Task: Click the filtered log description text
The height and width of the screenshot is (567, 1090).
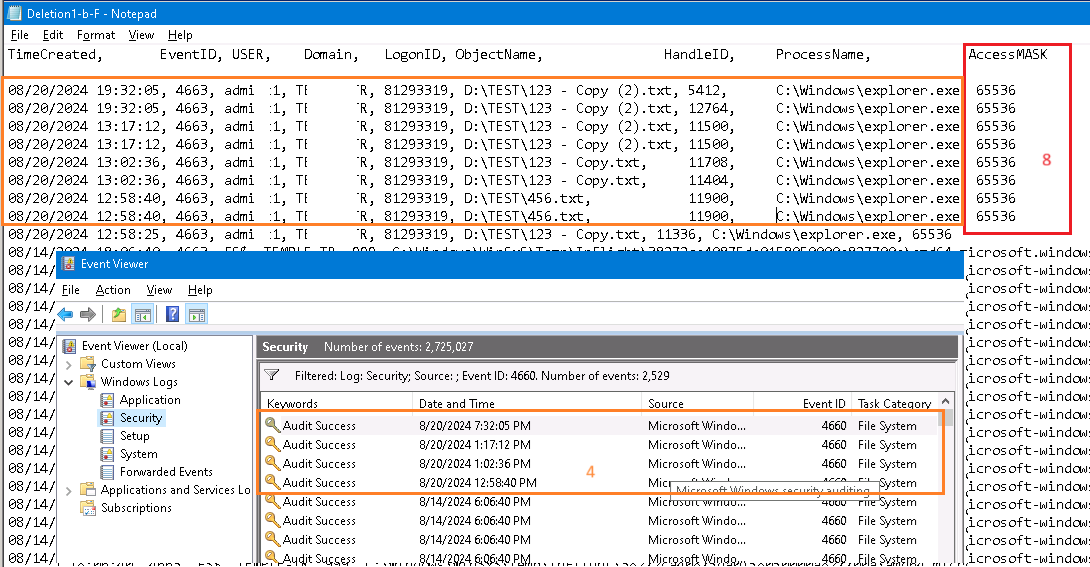Action: pos(482,376)
